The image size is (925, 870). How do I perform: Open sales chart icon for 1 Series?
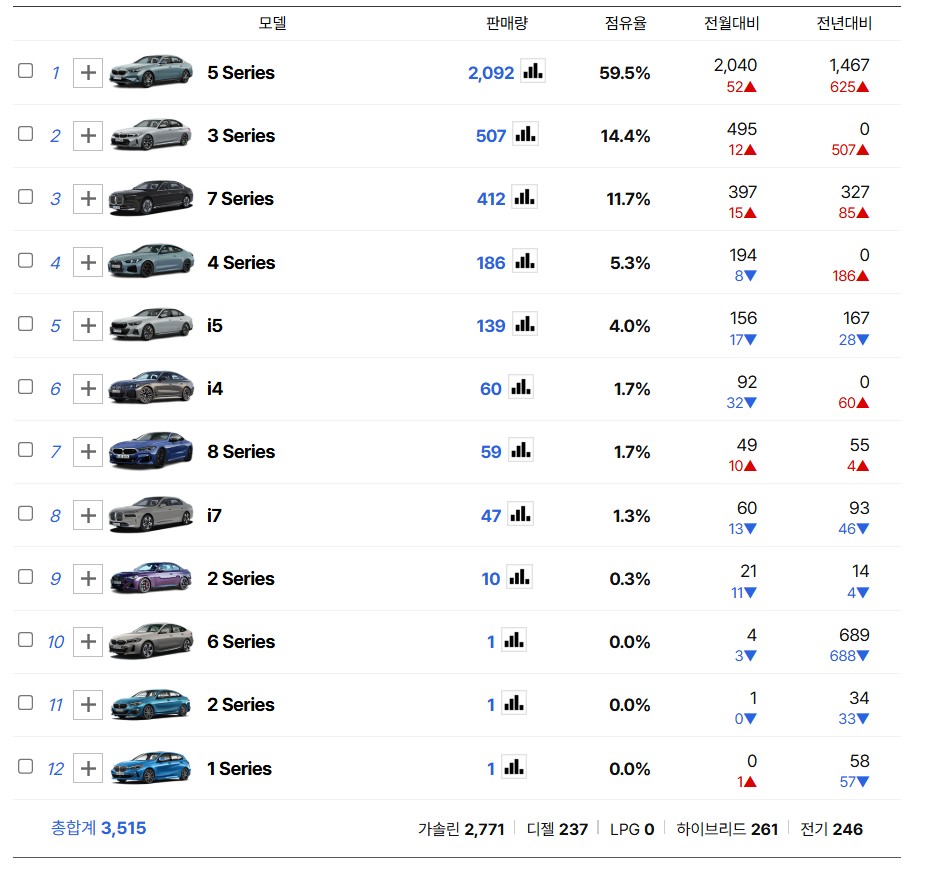(514, 767)
